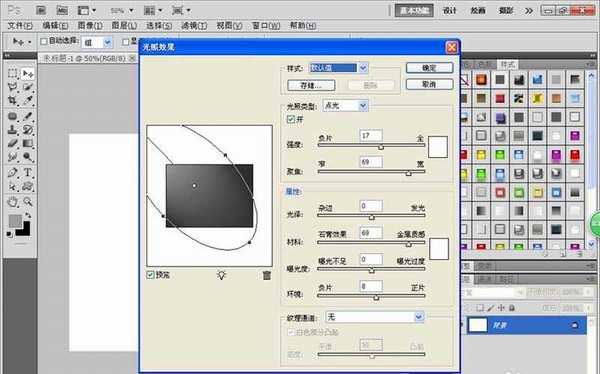Toggle the 开 (light on) checkbox
The image size is (600, 374).
click(x=291, y=119)
